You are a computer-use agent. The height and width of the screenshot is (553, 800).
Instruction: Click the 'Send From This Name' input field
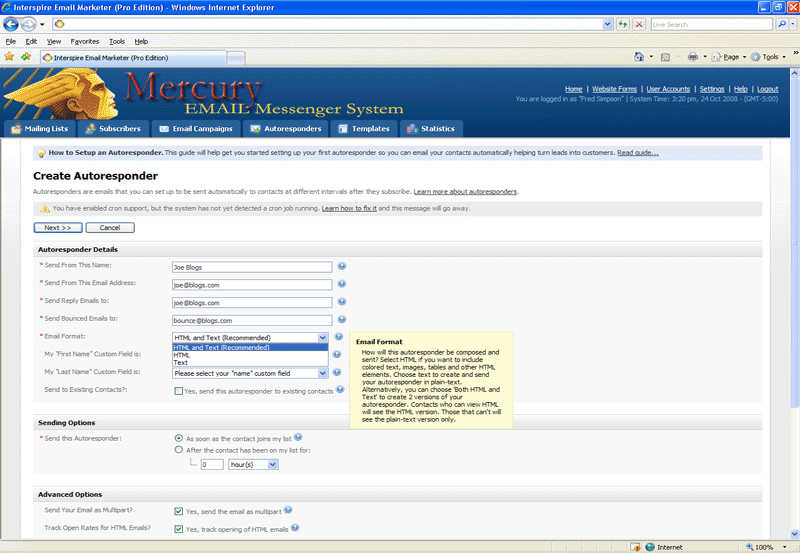point(252,267)
